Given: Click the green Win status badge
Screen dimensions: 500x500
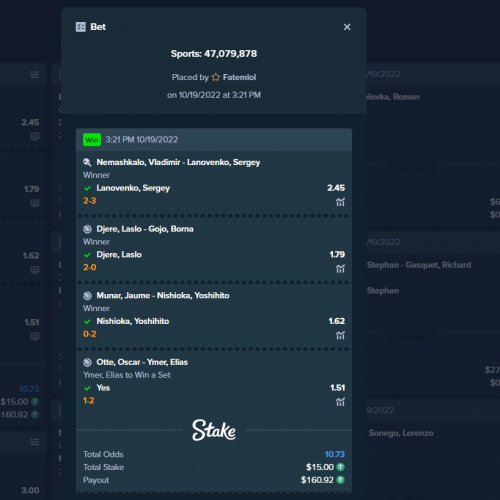Looking at the screenshot, I should click(x=92, y=140).
